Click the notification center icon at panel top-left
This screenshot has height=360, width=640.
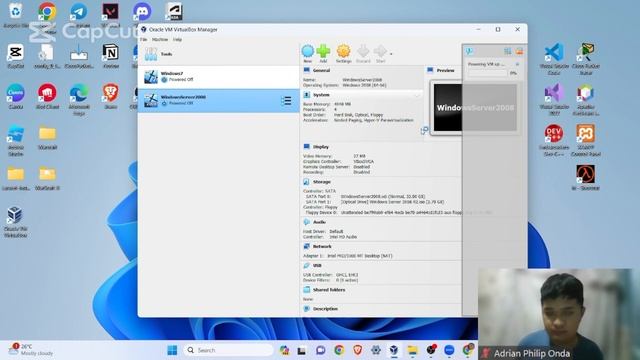pyautogui.click(x=469, y=51)
